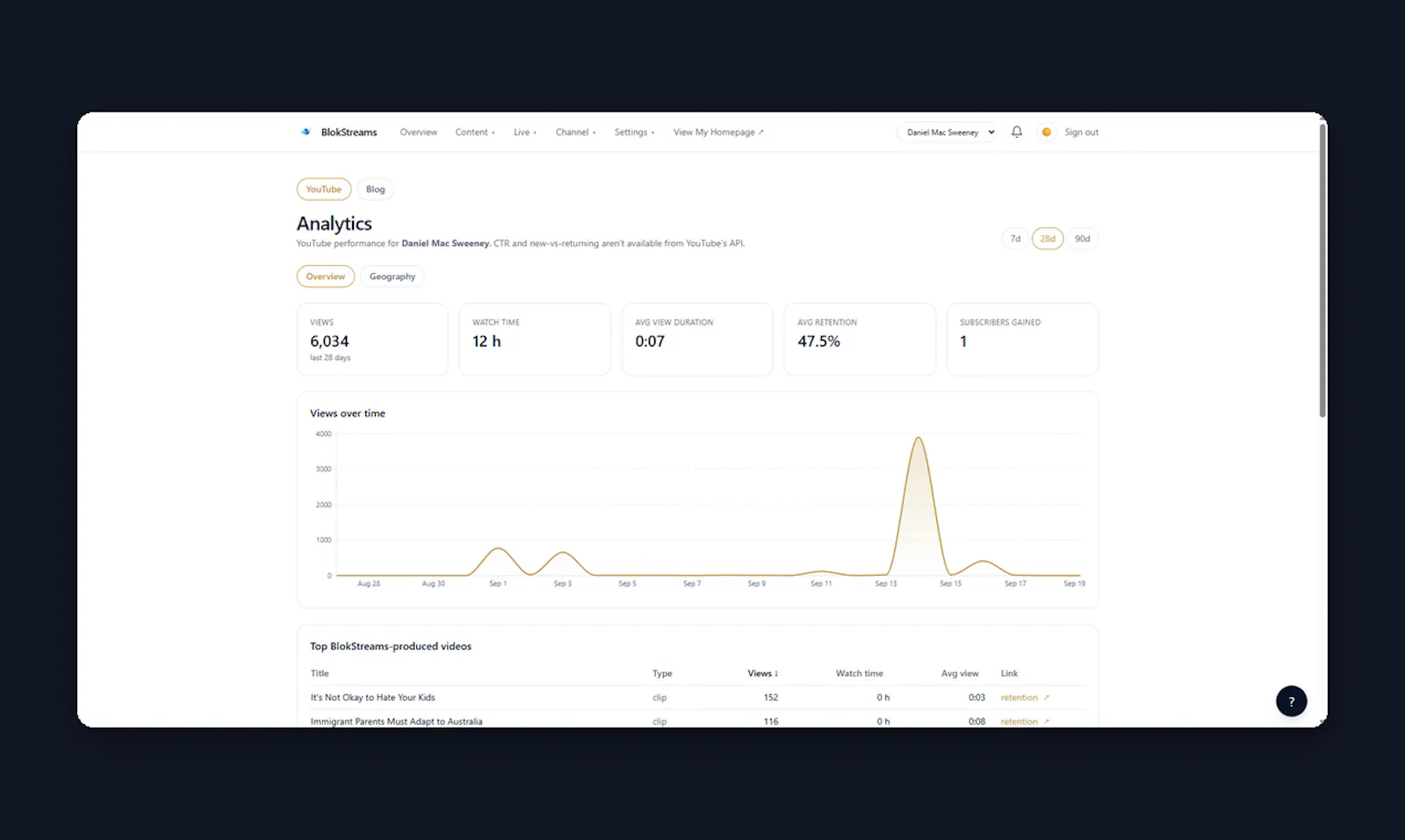Click the orange profile avatar icon
The height and width of the screenshot is (840, 1405).
coord(1046,132)
